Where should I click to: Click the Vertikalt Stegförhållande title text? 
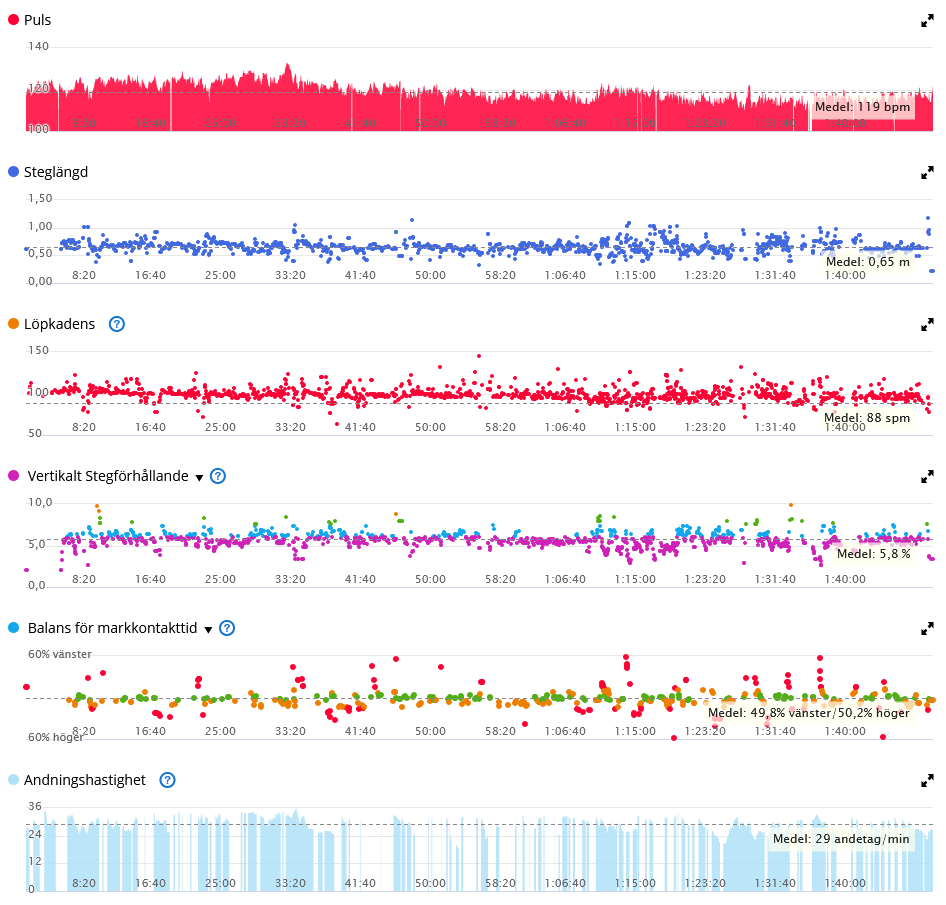click(108, 477)
